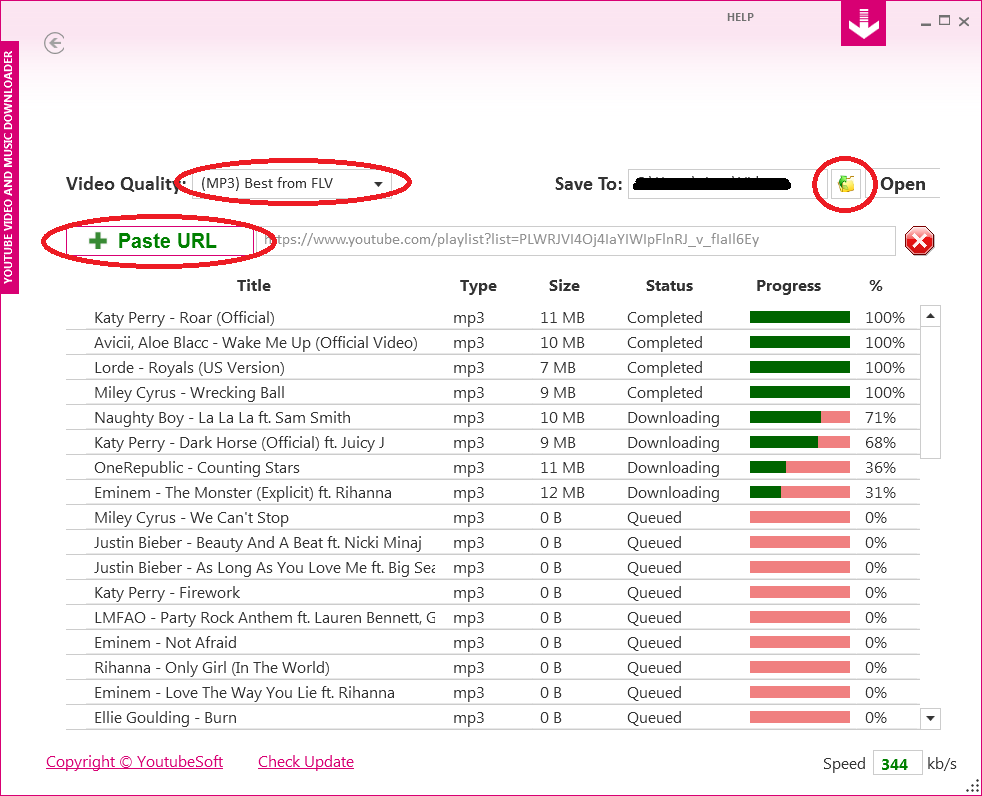Select row Katy Perry - Dark Horse

click(x=492, y=443)
